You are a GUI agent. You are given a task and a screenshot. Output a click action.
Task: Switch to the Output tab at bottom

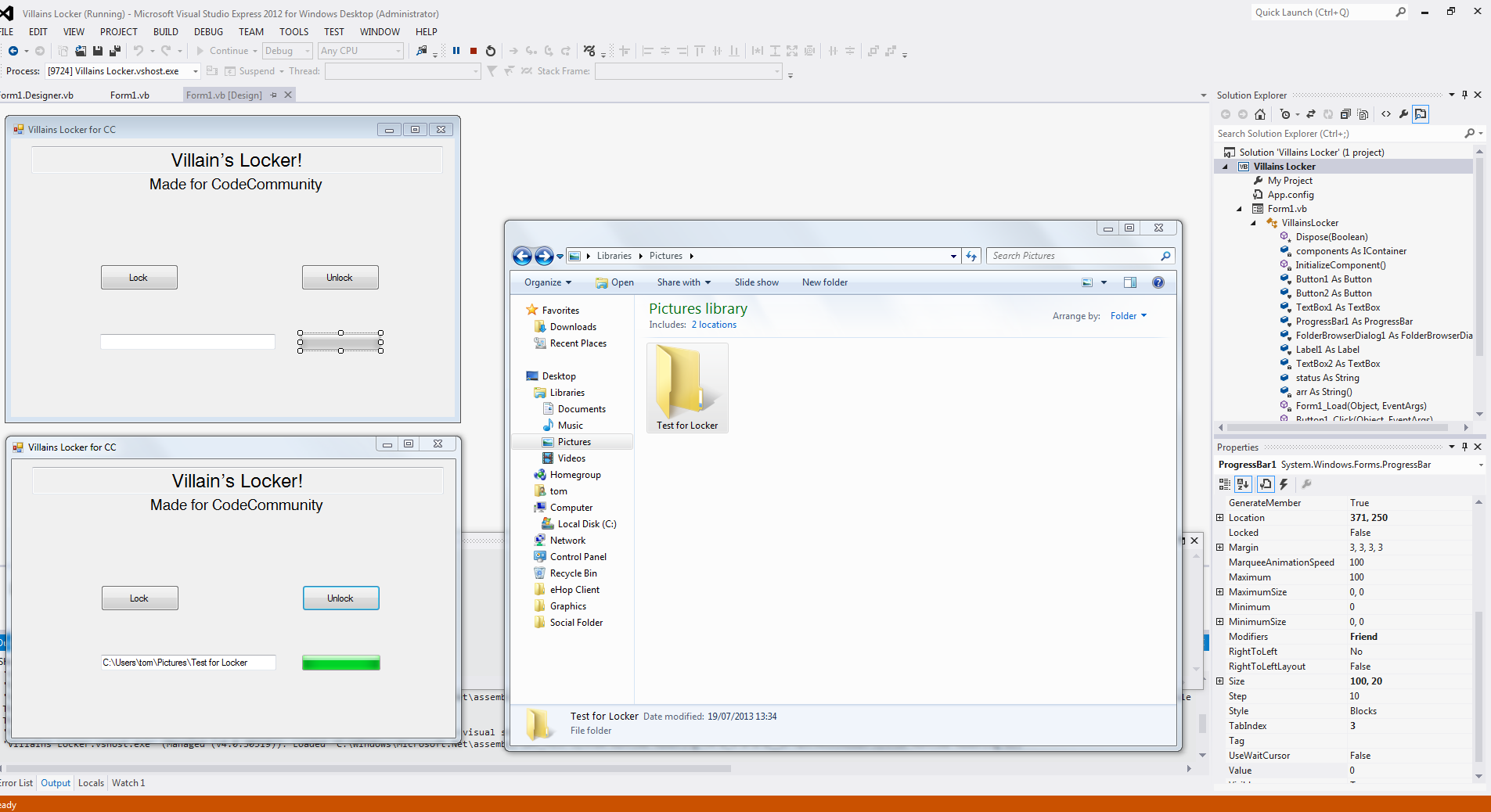pos(56,783)
